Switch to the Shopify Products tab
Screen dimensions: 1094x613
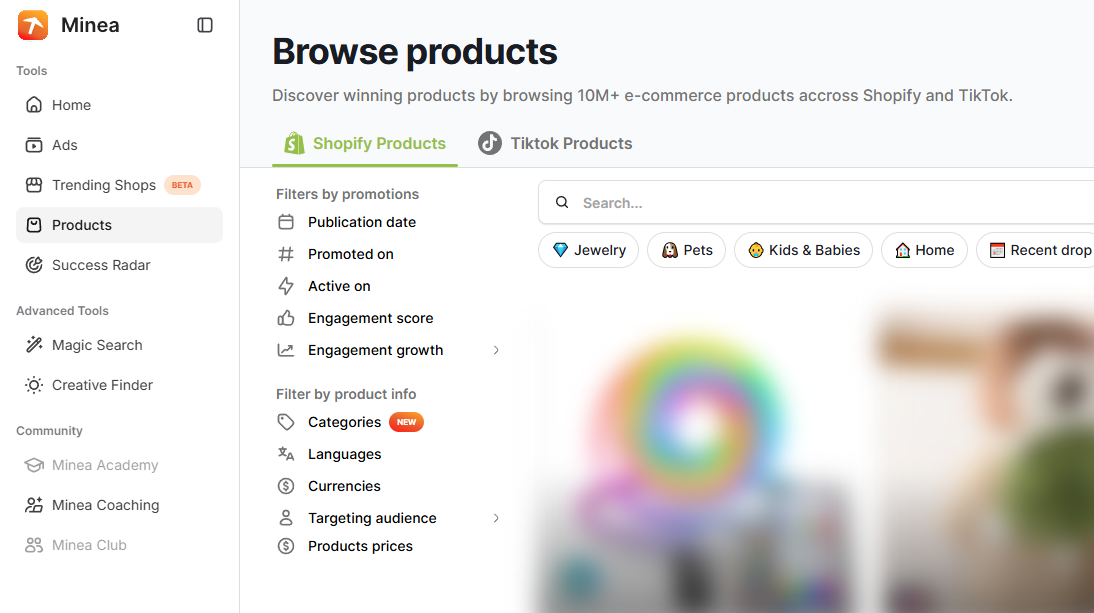365,143
